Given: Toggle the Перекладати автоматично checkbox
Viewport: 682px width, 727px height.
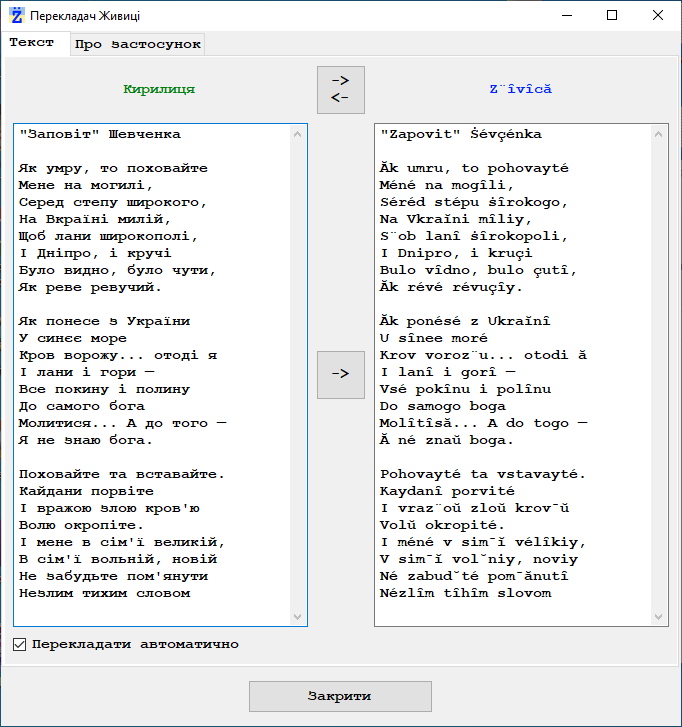Looking at the screenshot, I should pos(20,645).
